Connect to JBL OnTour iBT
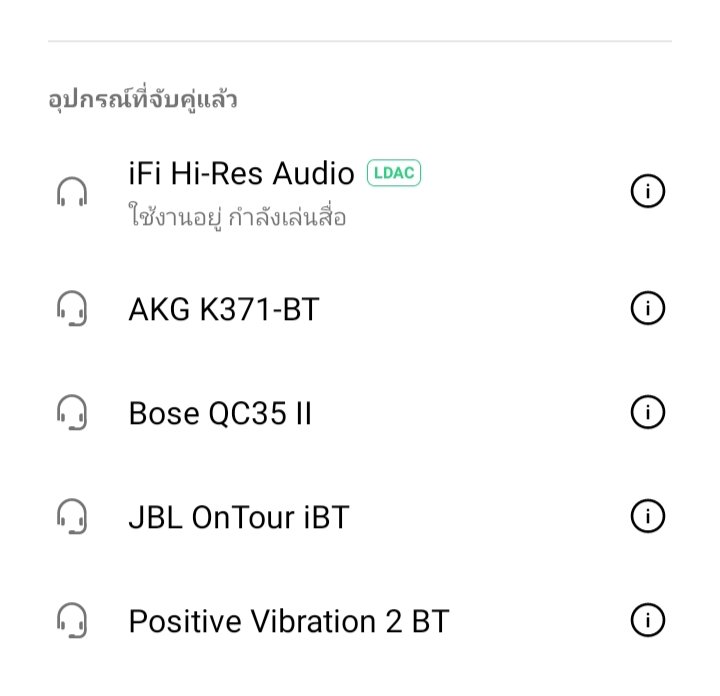Viewport: 720px width, 696px height. point(239,517)
